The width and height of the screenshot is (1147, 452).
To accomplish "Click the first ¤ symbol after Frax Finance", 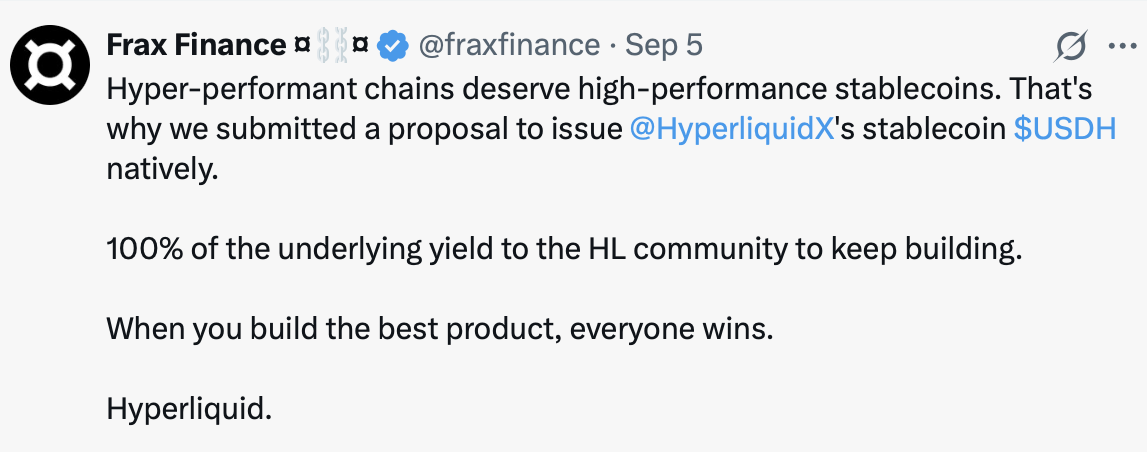I will coord(303,45).
